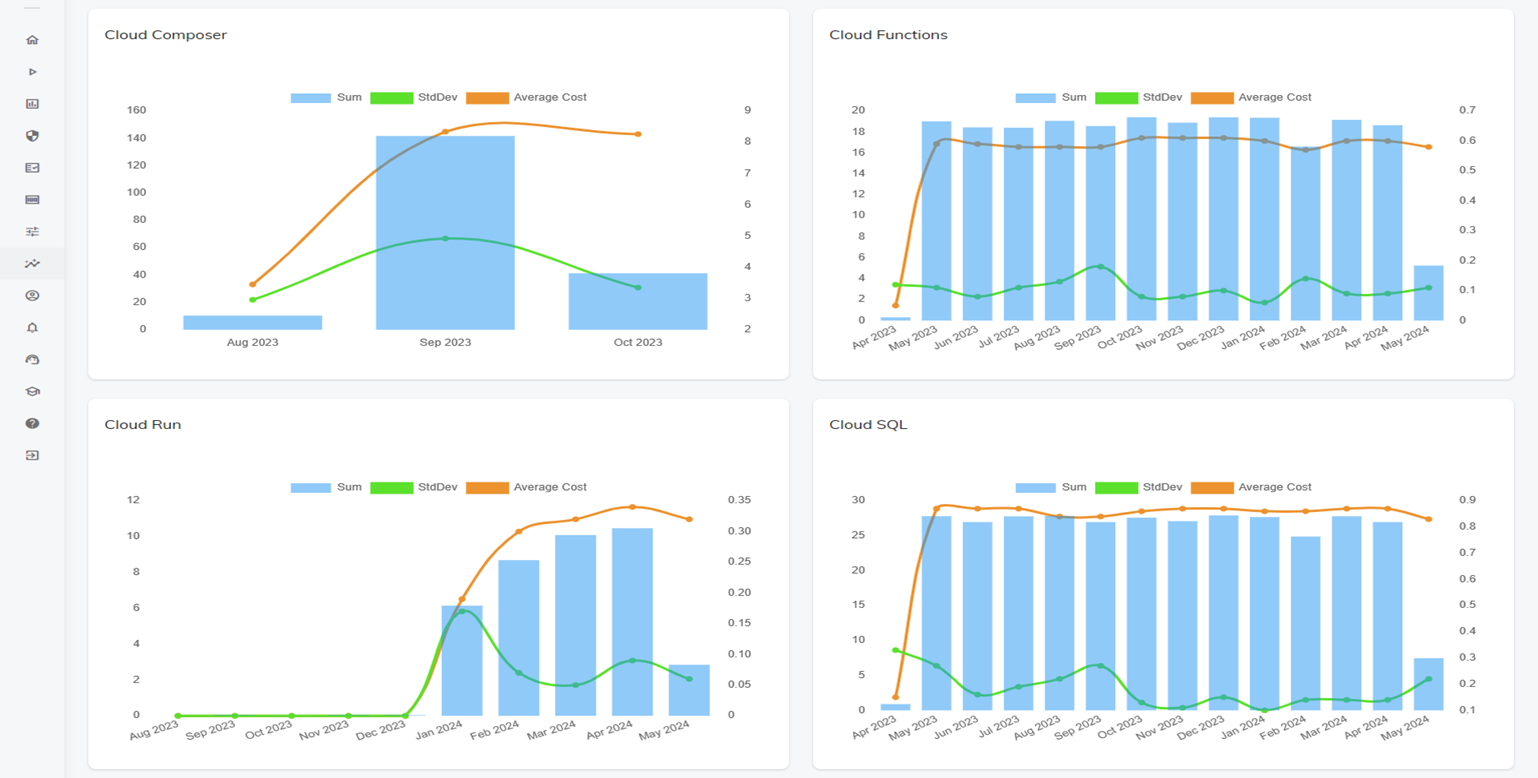
Task: Select the Aug 2023 bar in Cloud Composer
Action: (x=252, y=322)
